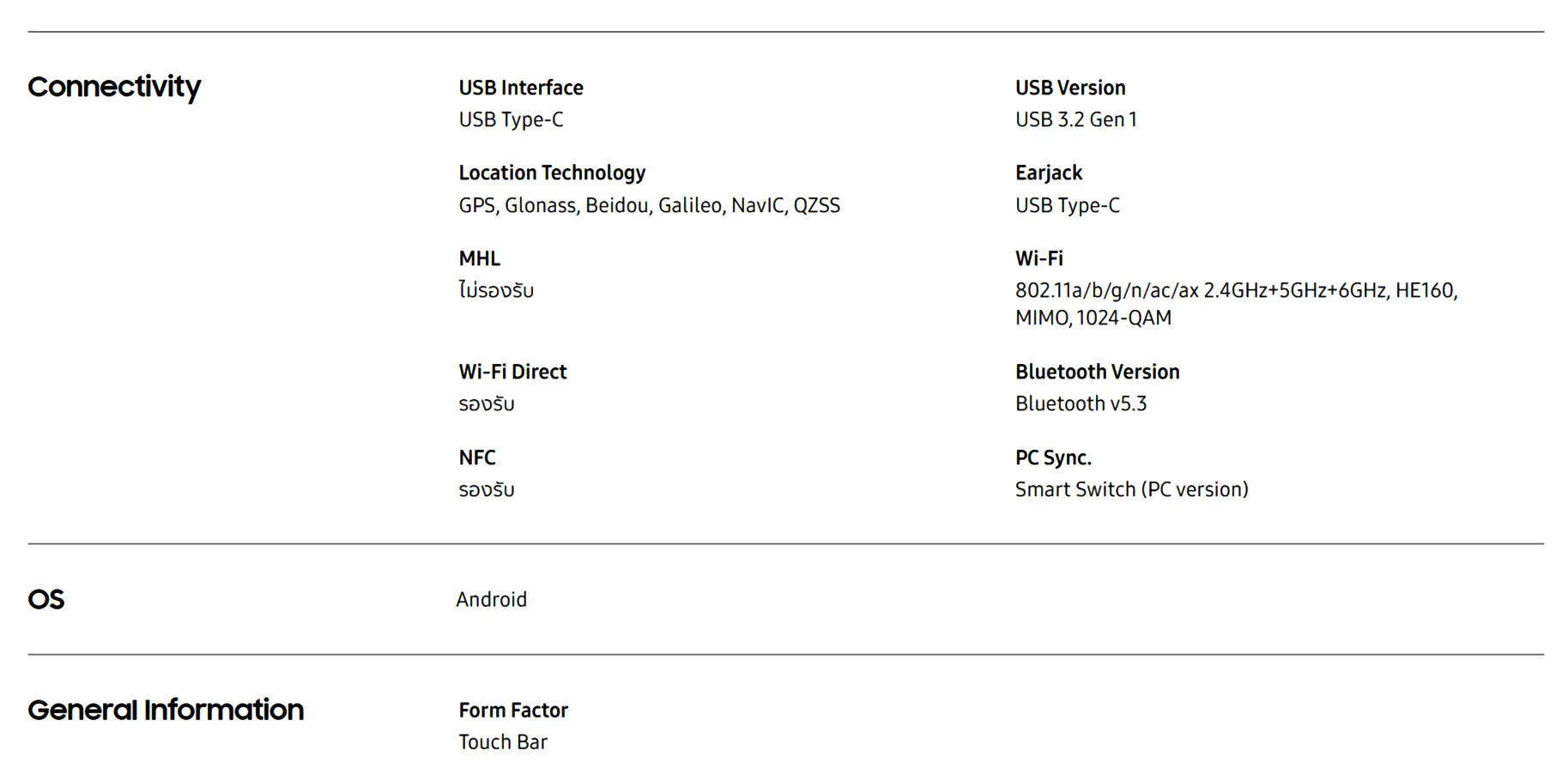
Task: Click the Bluetooth v5.3 value
Action: tap(1081, 403)
